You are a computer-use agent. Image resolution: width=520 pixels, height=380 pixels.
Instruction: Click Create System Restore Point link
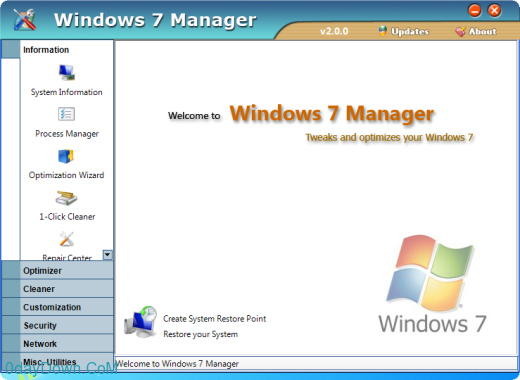[x=215, y=319]
